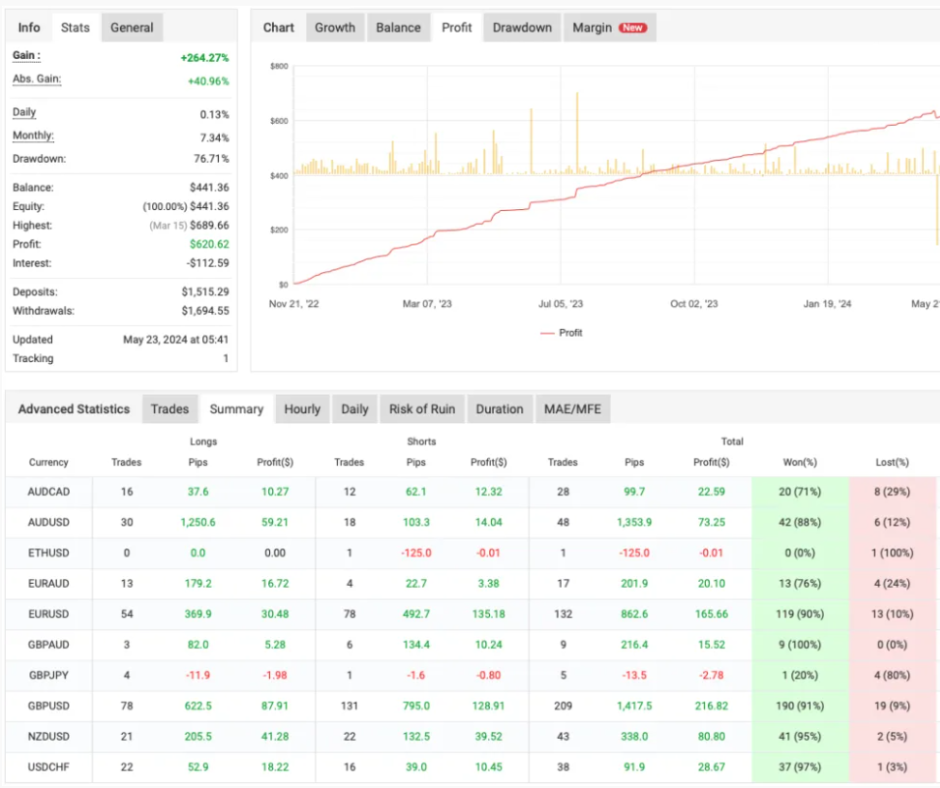
Task: Select the Growth chart tab
Action: 335,27
